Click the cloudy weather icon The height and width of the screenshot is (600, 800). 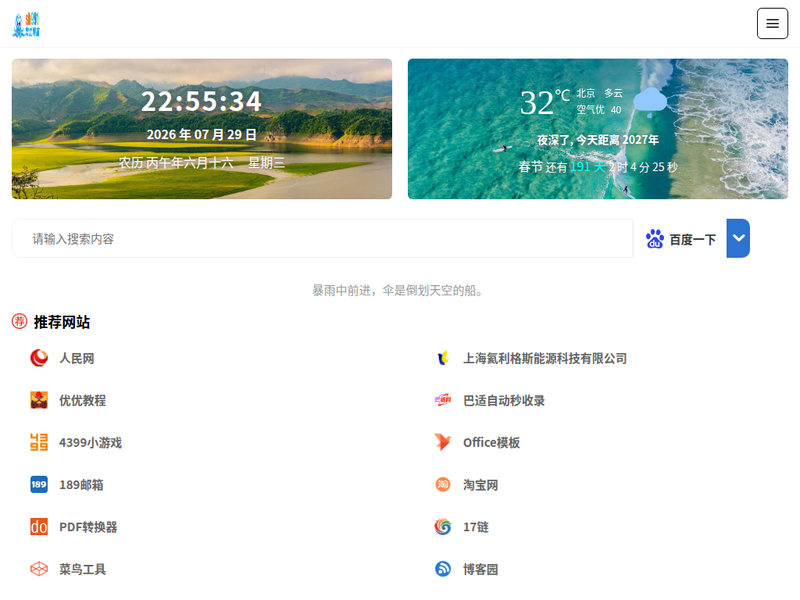coord(650,101)
